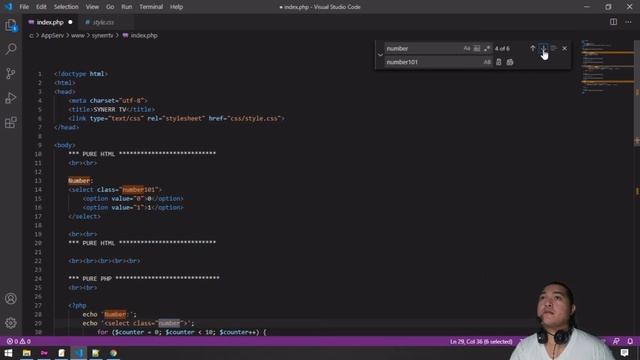Image resolution: width=640 pixels, height=360 pixels.
Task: Open the Explorer view in activity bar
Action: tap(11, 25)
